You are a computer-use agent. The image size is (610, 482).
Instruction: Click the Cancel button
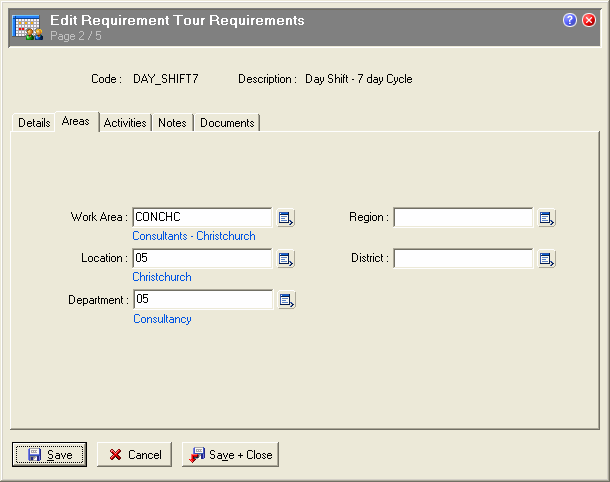click(134, 454)
